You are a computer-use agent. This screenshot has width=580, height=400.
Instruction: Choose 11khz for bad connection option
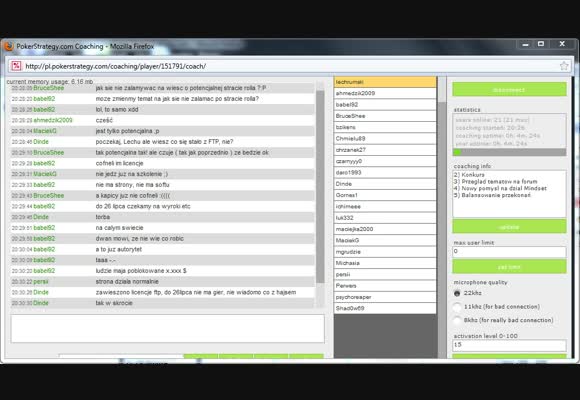coord(457,307)
